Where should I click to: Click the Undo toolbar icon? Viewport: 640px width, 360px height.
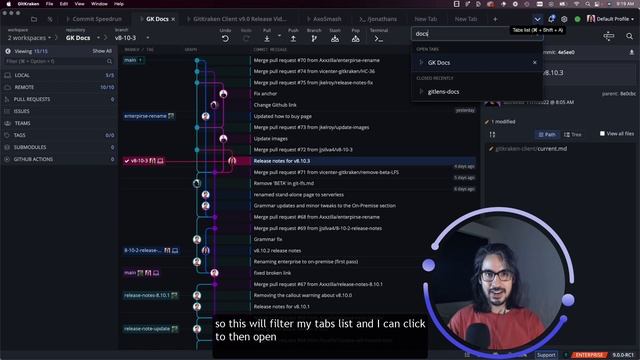[225, 38]
